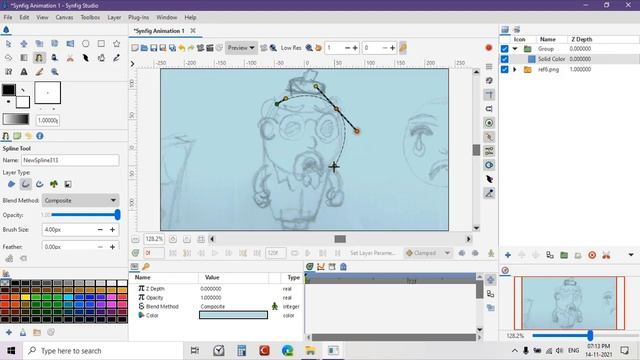This screenshot has width=640, height=360.
Task: Open the Clamped interpolation dropdown
Action: coord(428,253)
